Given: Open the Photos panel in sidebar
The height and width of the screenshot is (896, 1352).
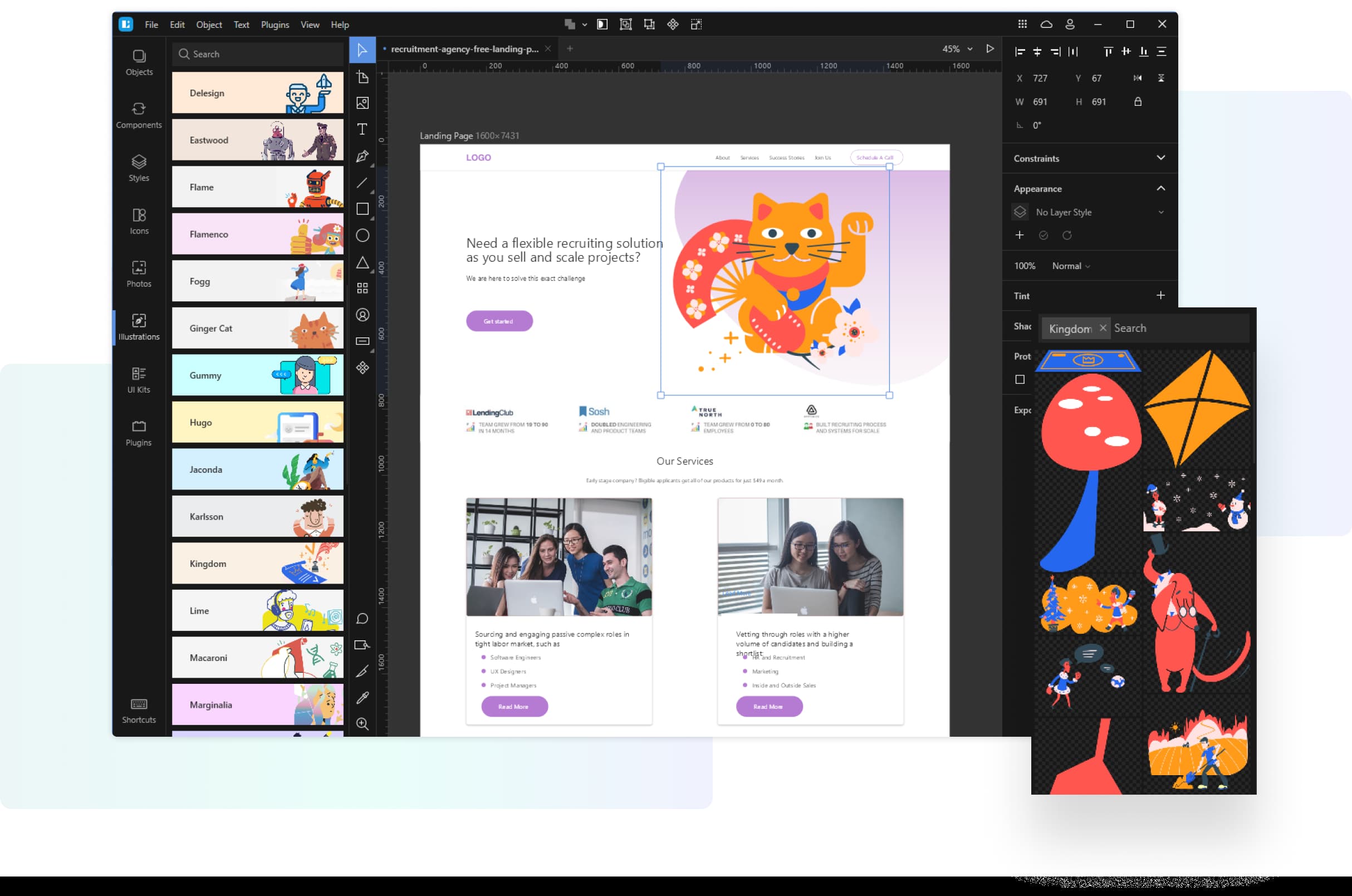Looking at the screenshot, I should pos(139,274).
